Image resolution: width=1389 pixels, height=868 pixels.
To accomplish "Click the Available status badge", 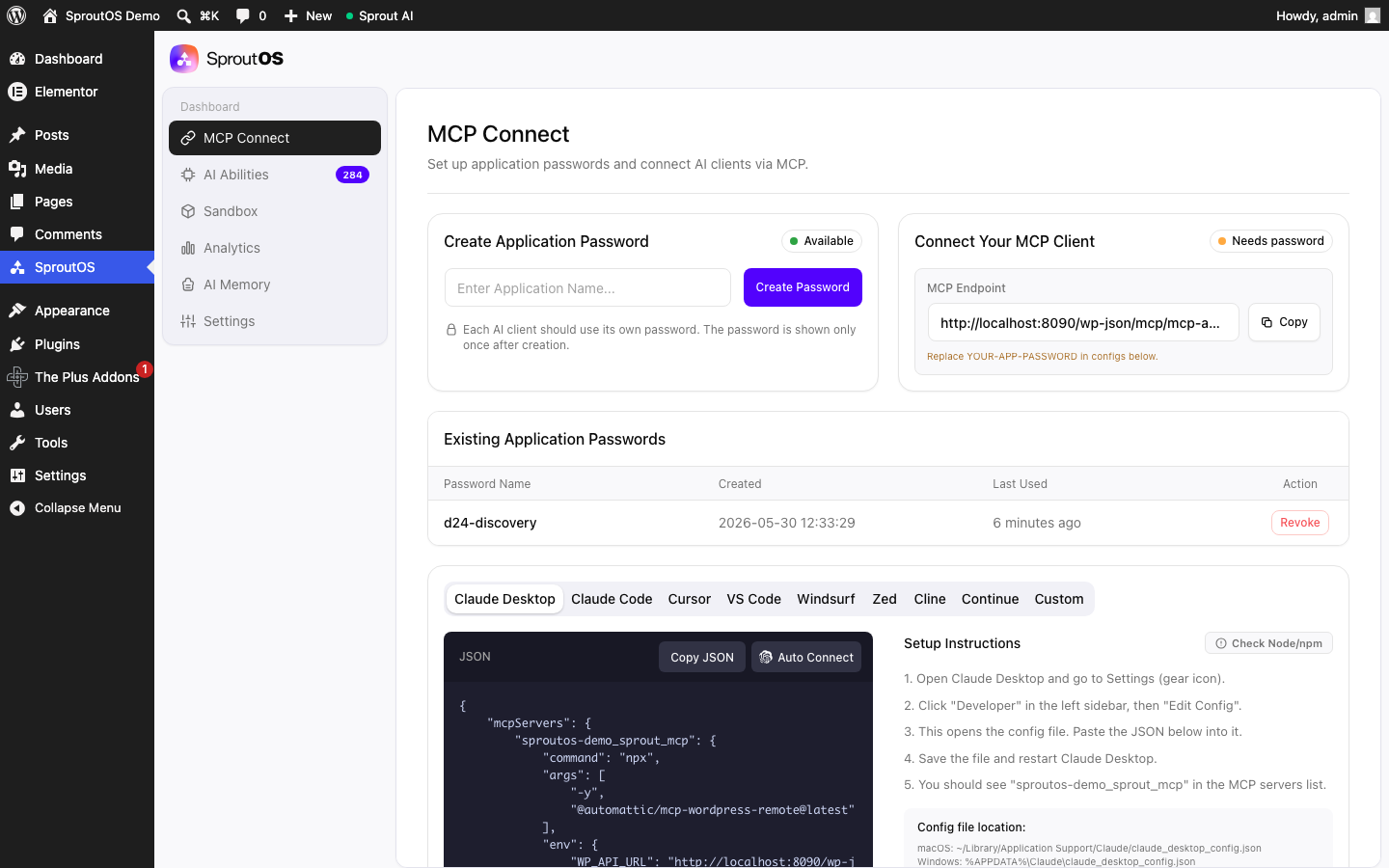I will pos(822,241).
